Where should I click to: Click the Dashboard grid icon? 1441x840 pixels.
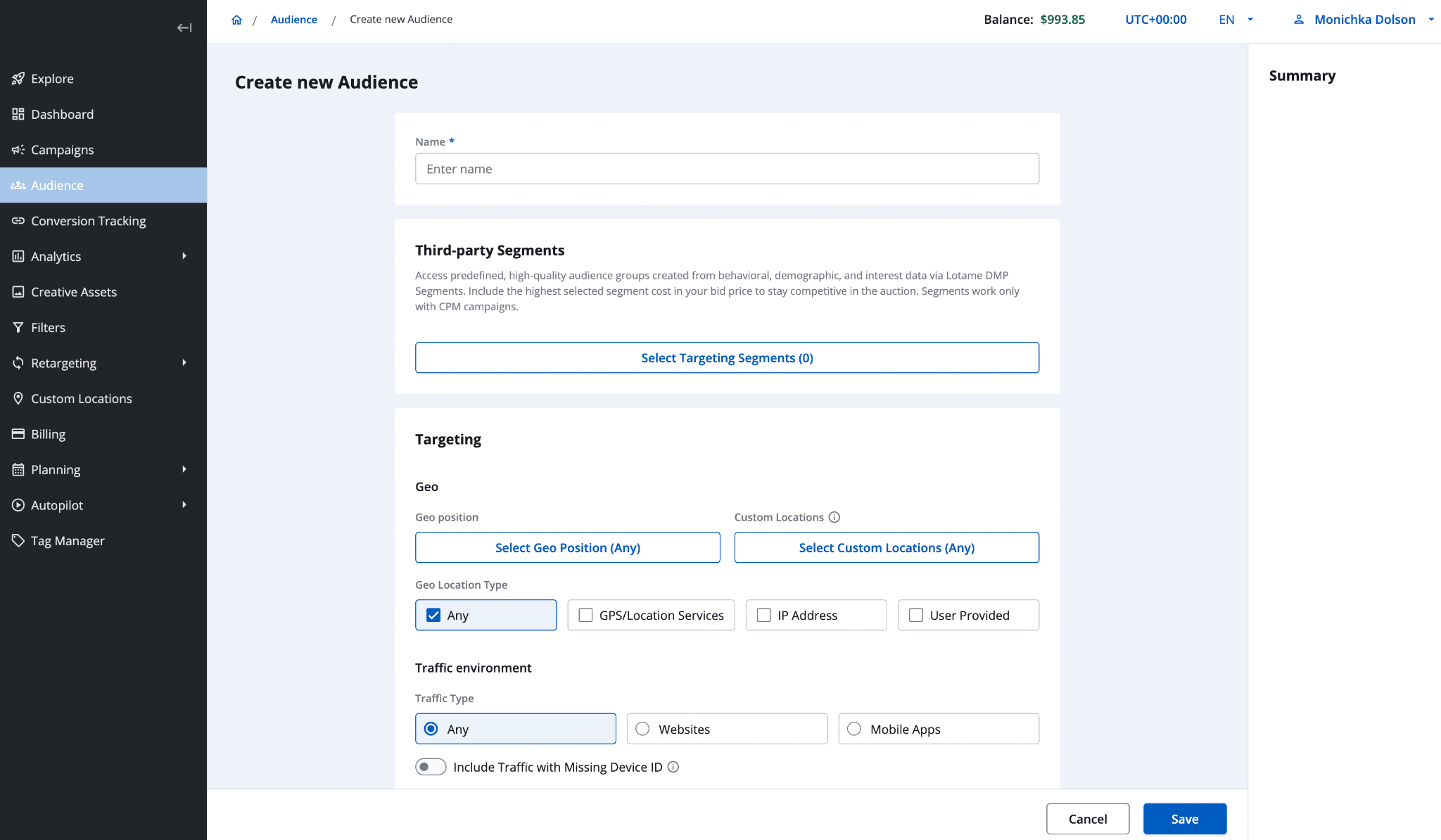18,114
